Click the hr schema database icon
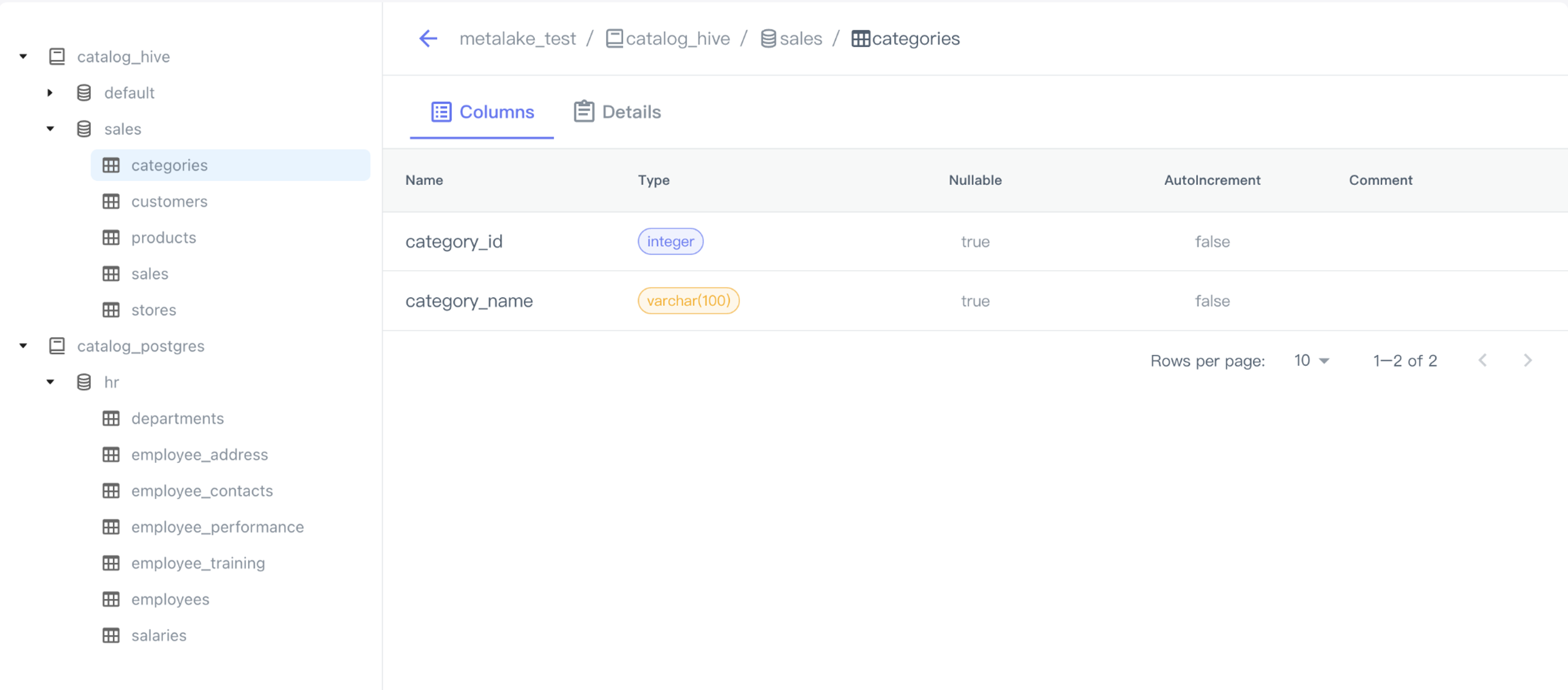The height and width of the screenshot is (690, 1568). (x=84, y=382)
